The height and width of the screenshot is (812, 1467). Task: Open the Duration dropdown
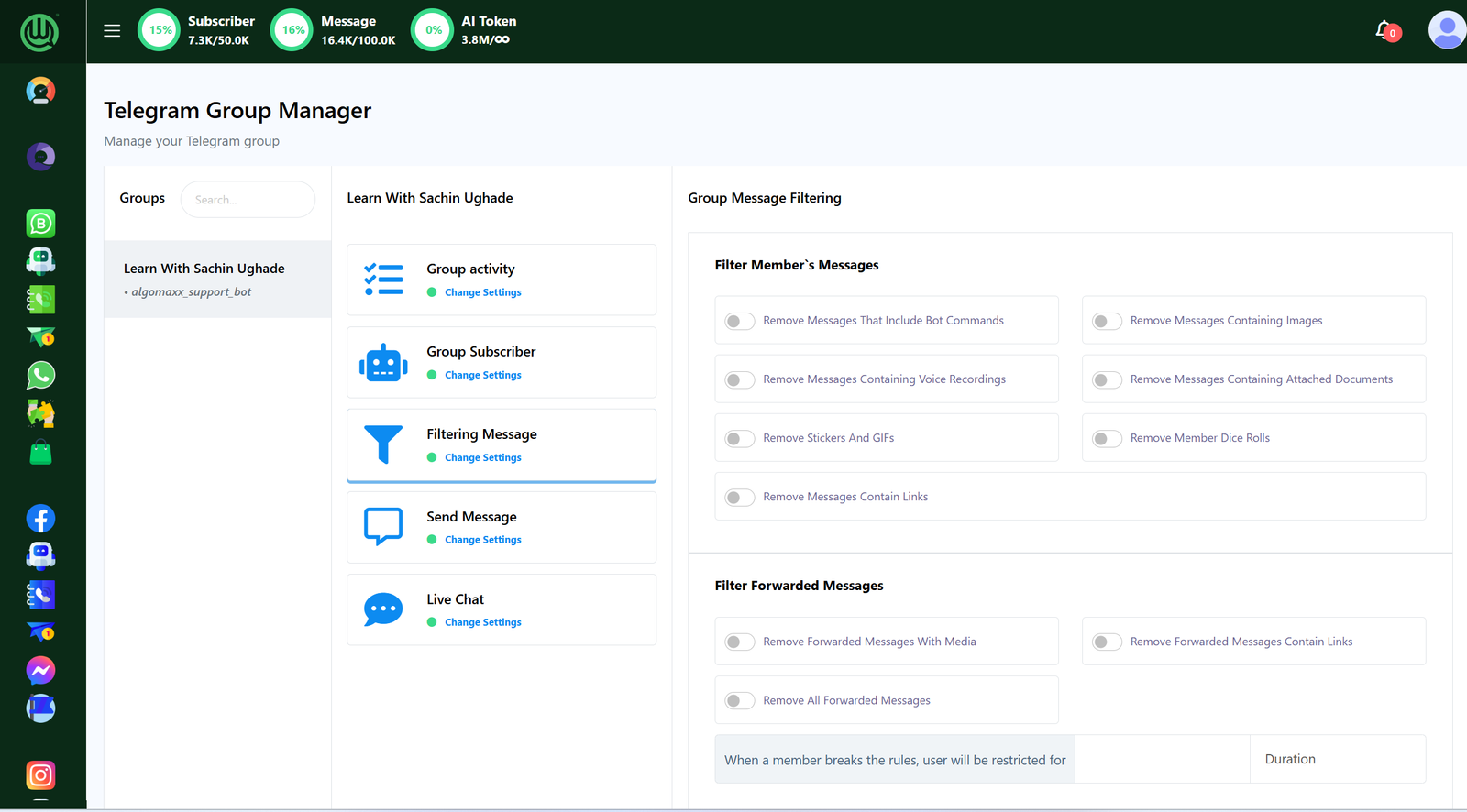coord(1338,759)
